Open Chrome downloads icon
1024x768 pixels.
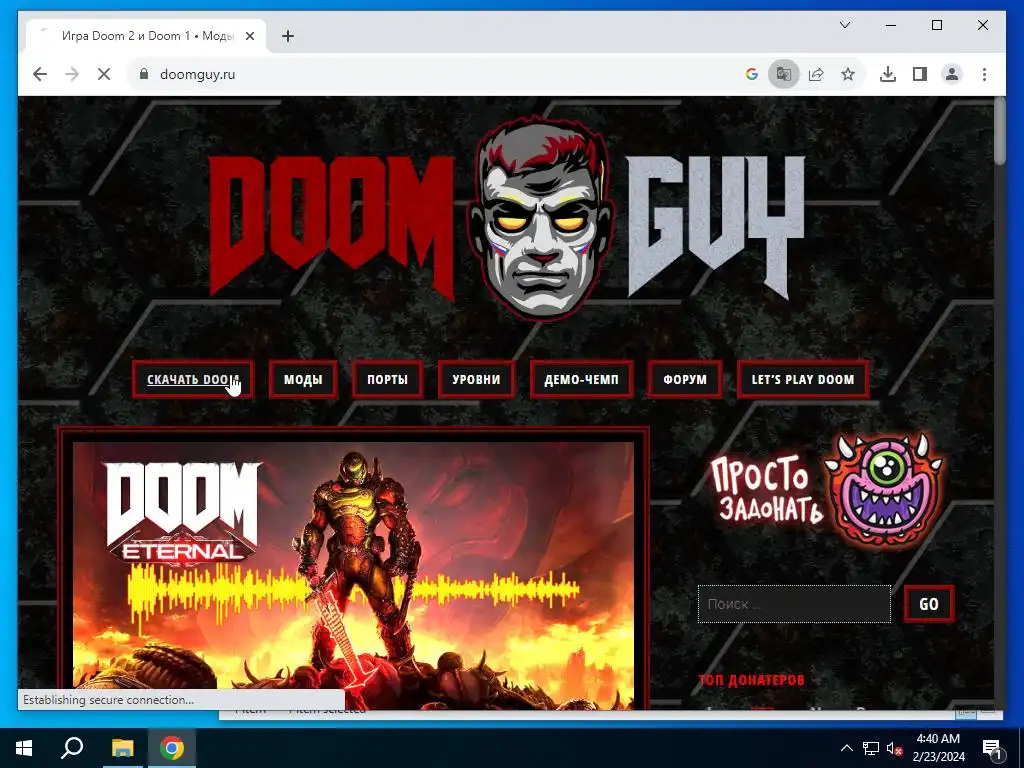[888, 74]
